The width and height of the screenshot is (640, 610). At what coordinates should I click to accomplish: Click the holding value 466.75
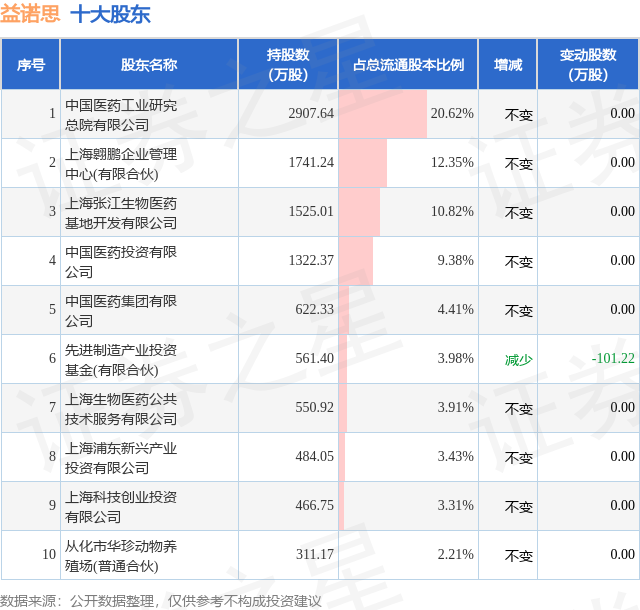pos(314,505)
